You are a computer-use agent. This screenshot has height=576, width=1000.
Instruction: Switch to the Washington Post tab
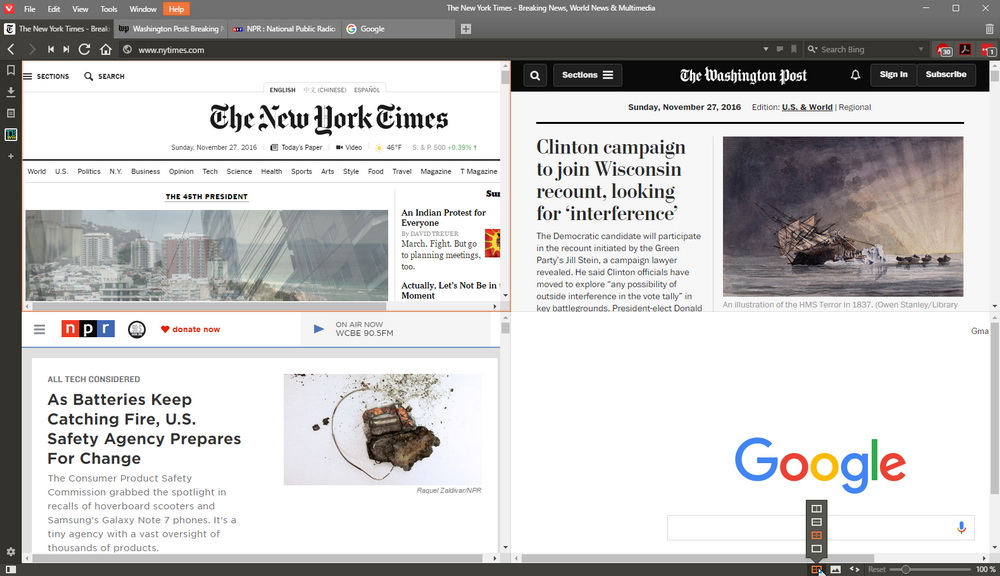click(170, 29)
